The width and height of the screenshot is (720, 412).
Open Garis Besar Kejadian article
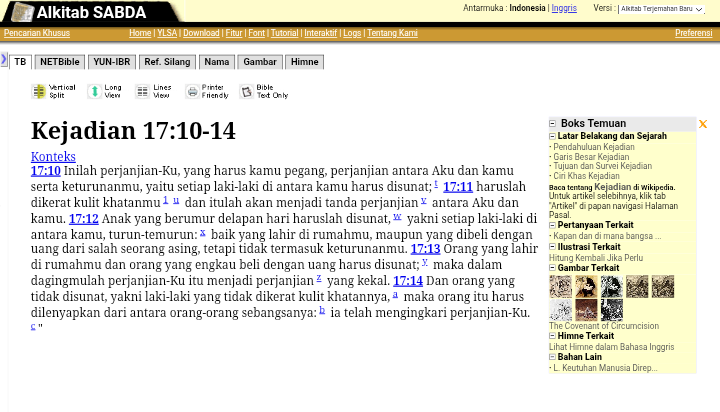(x=591, y=157)
